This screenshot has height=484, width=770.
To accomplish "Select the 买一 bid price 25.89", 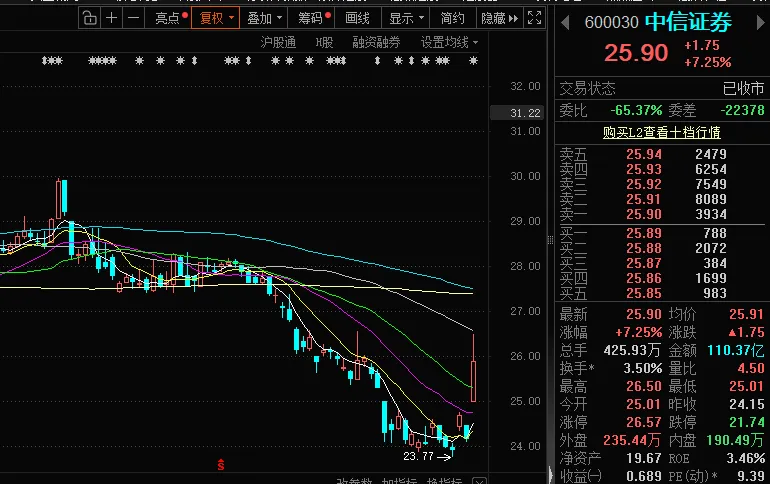I will click(644, 233).
